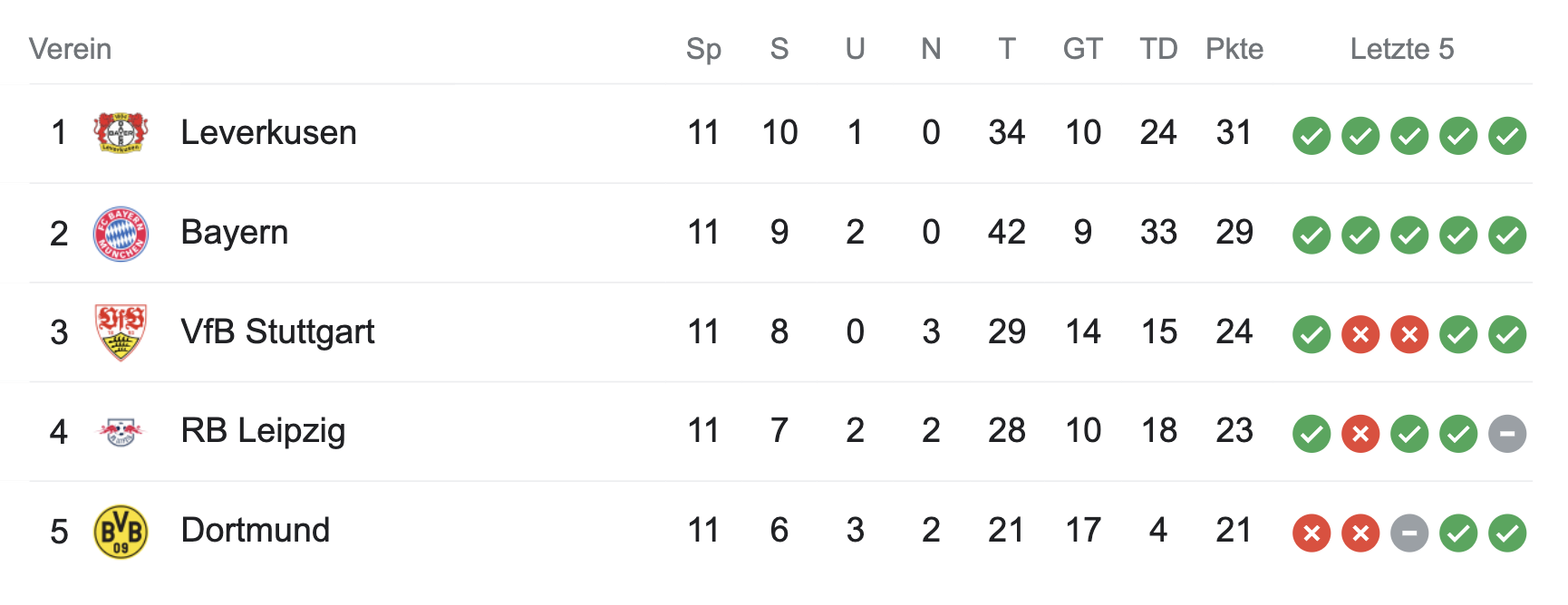This screenshot has width=1568, height=605.
Task: Click the Verein column header
Action: pos(70,49)
